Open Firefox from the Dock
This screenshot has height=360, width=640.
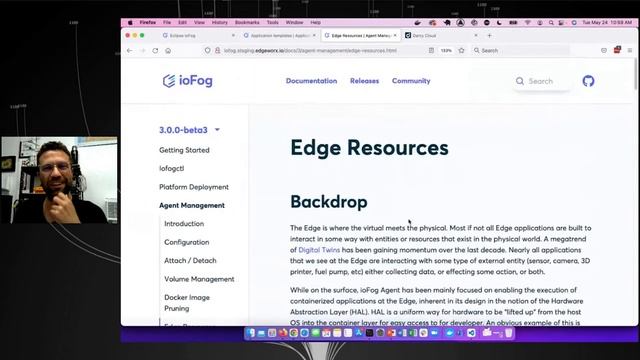(283, 333)
